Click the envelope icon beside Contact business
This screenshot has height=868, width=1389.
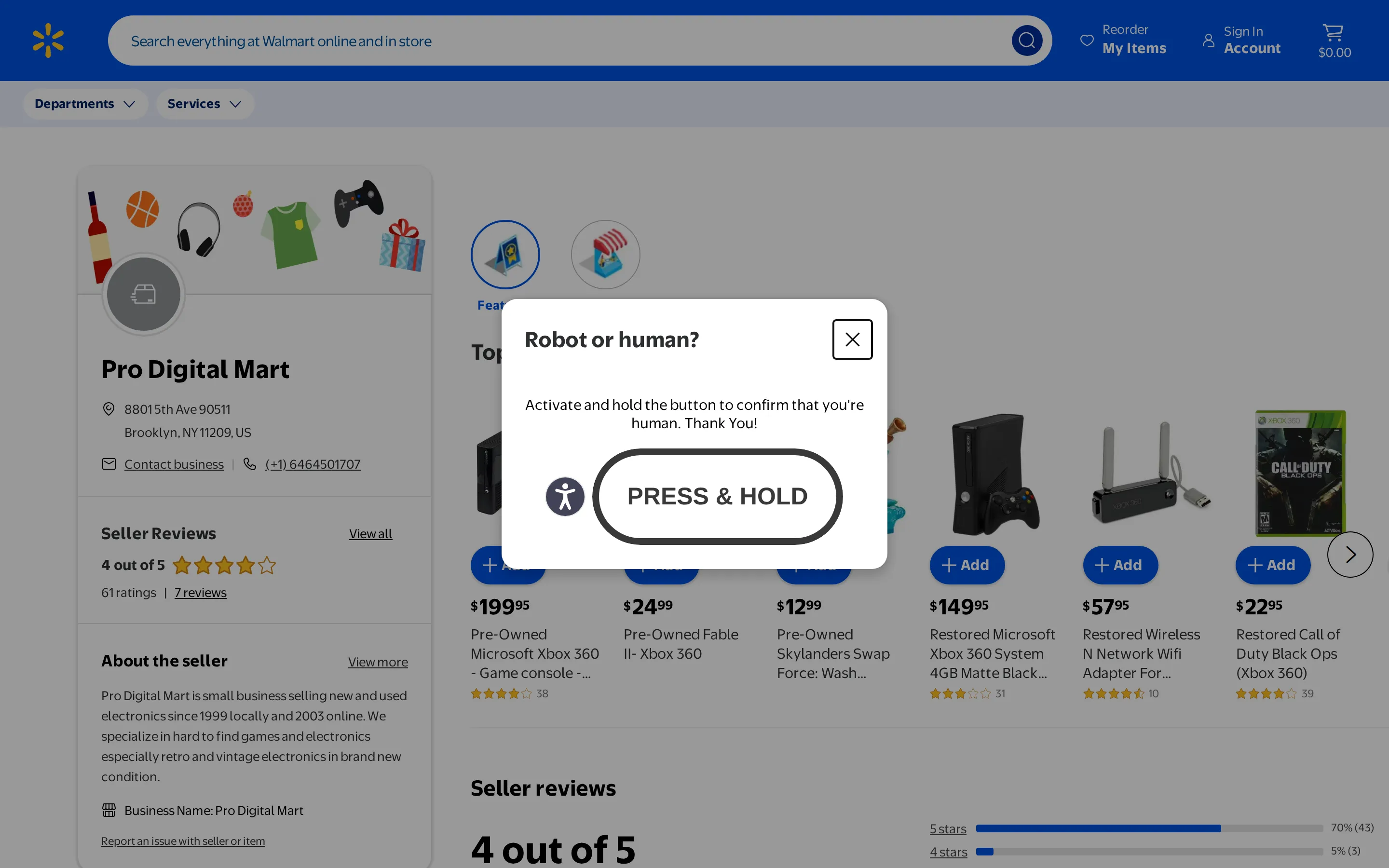[x=109, y=464]
